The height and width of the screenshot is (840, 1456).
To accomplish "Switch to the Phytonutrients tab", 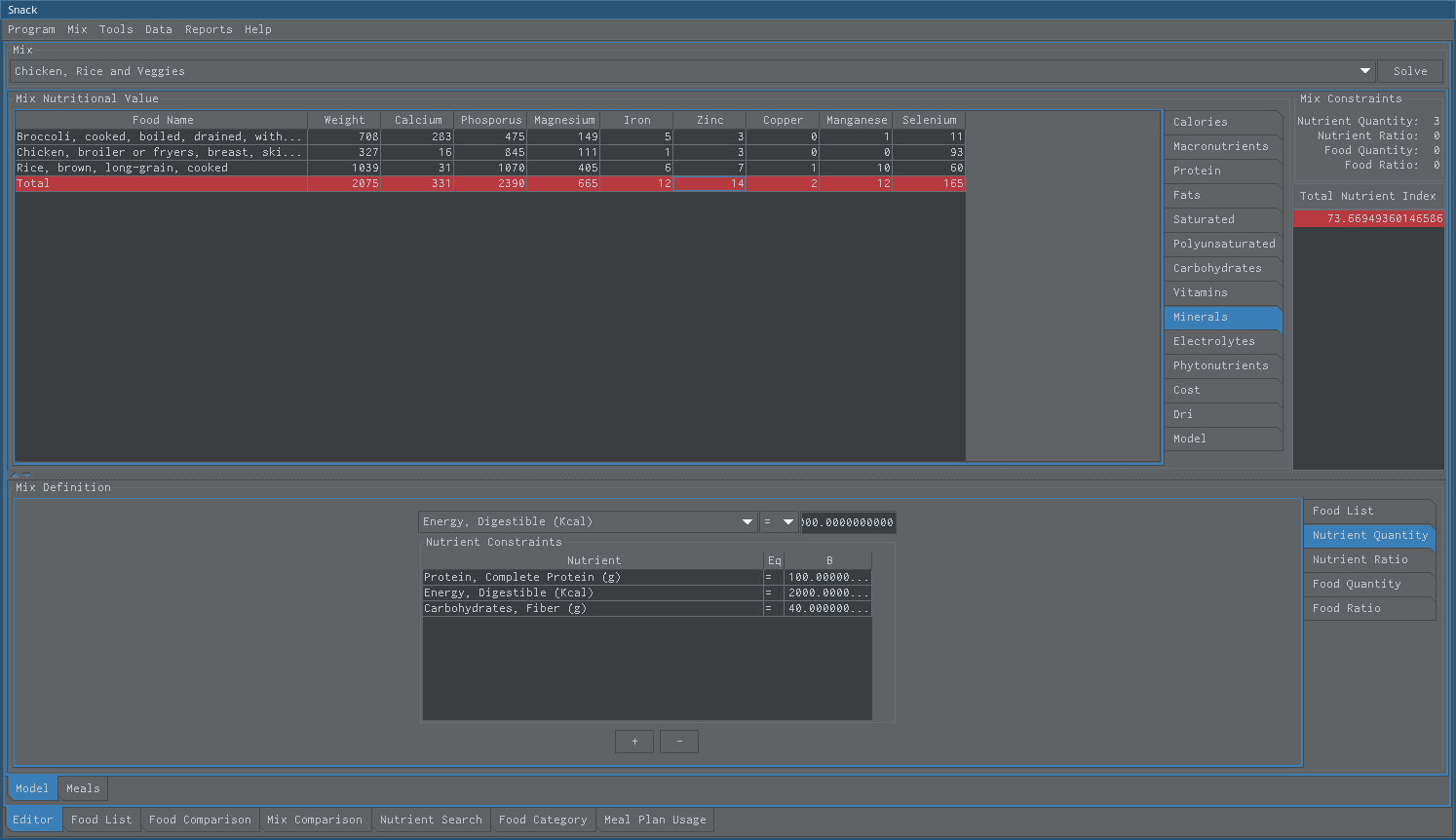I will tap(1223, 365).
